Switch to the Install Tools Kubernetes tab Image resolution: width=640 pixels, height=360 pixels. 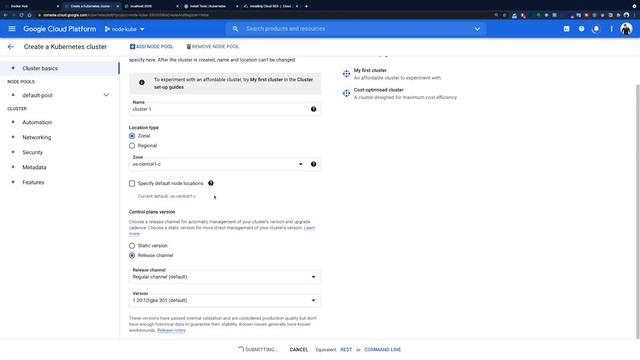[211, 6]
